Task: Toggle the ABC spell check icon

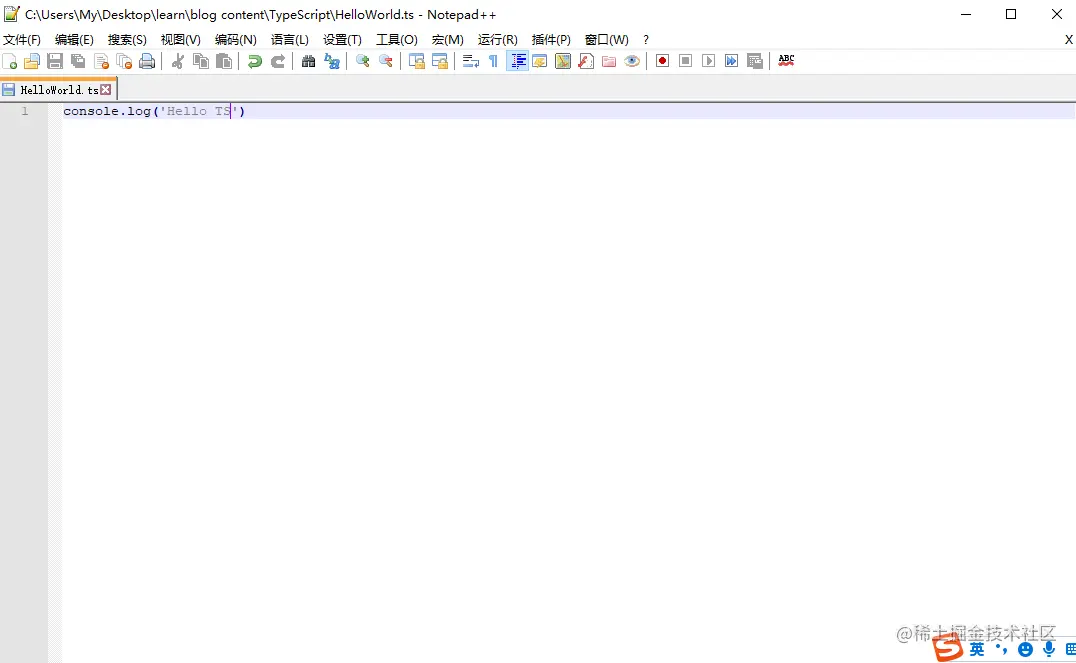Action: point(786,61)
